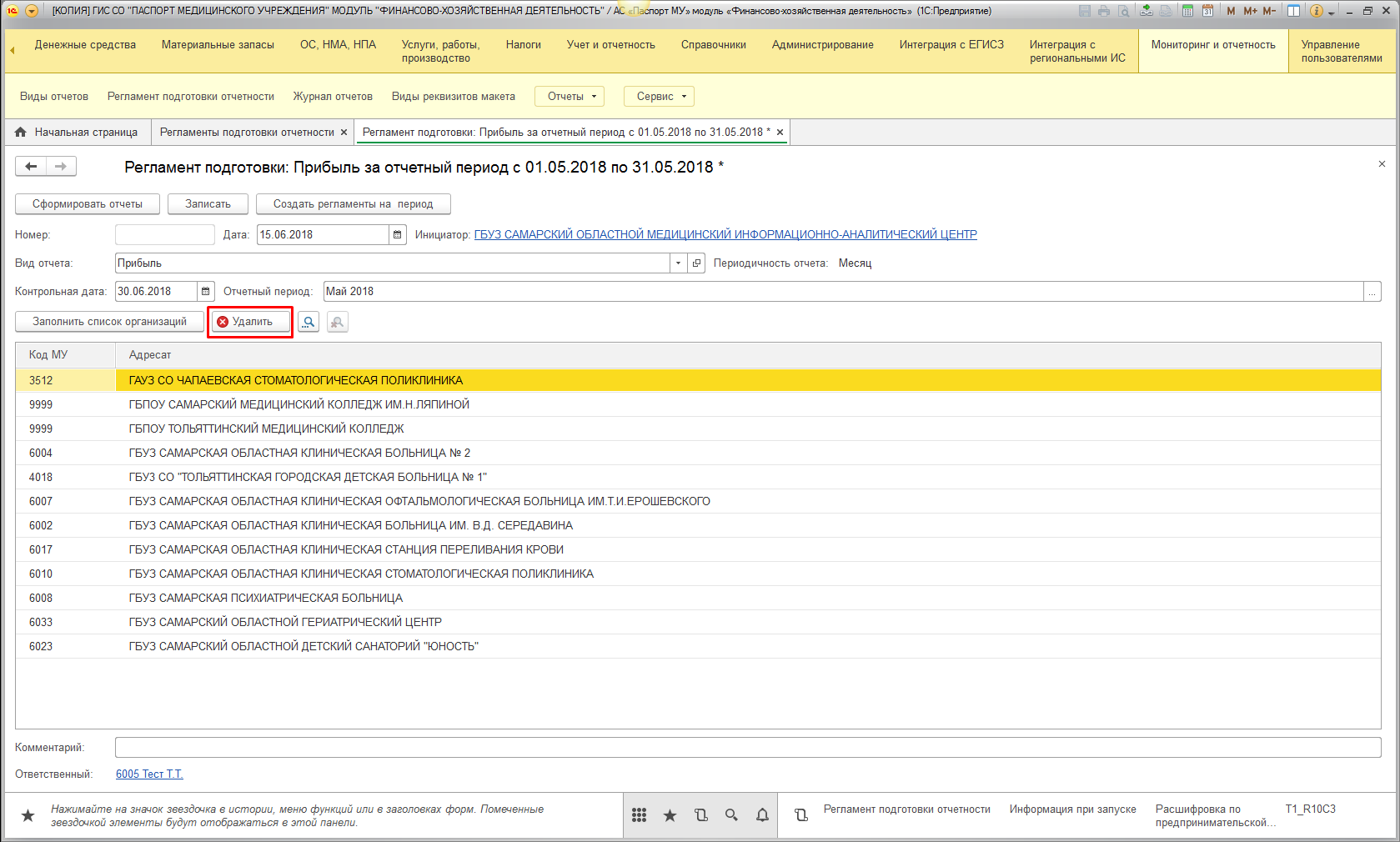
Task: Expand the Сервис dropdown menu
Action: [659, 97]
